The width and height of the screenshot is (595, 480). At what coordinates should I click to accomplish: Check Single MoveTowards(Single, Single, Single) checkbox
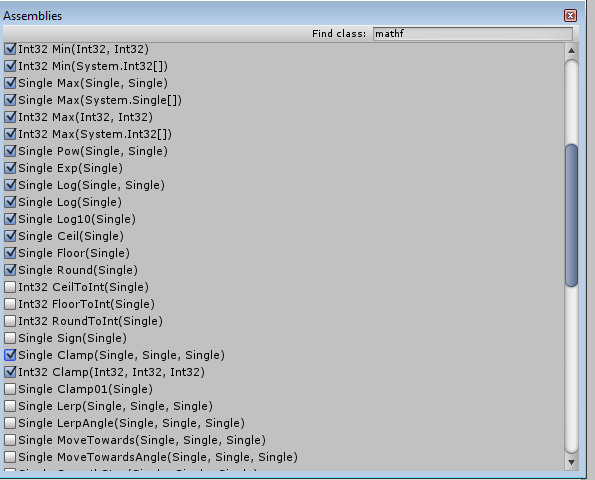click(10, 440)
